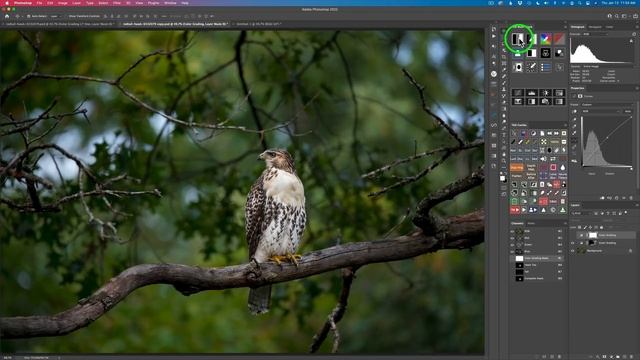640x360 pixels.
Task: Click the Auto button in Curves
Action: 628,111
